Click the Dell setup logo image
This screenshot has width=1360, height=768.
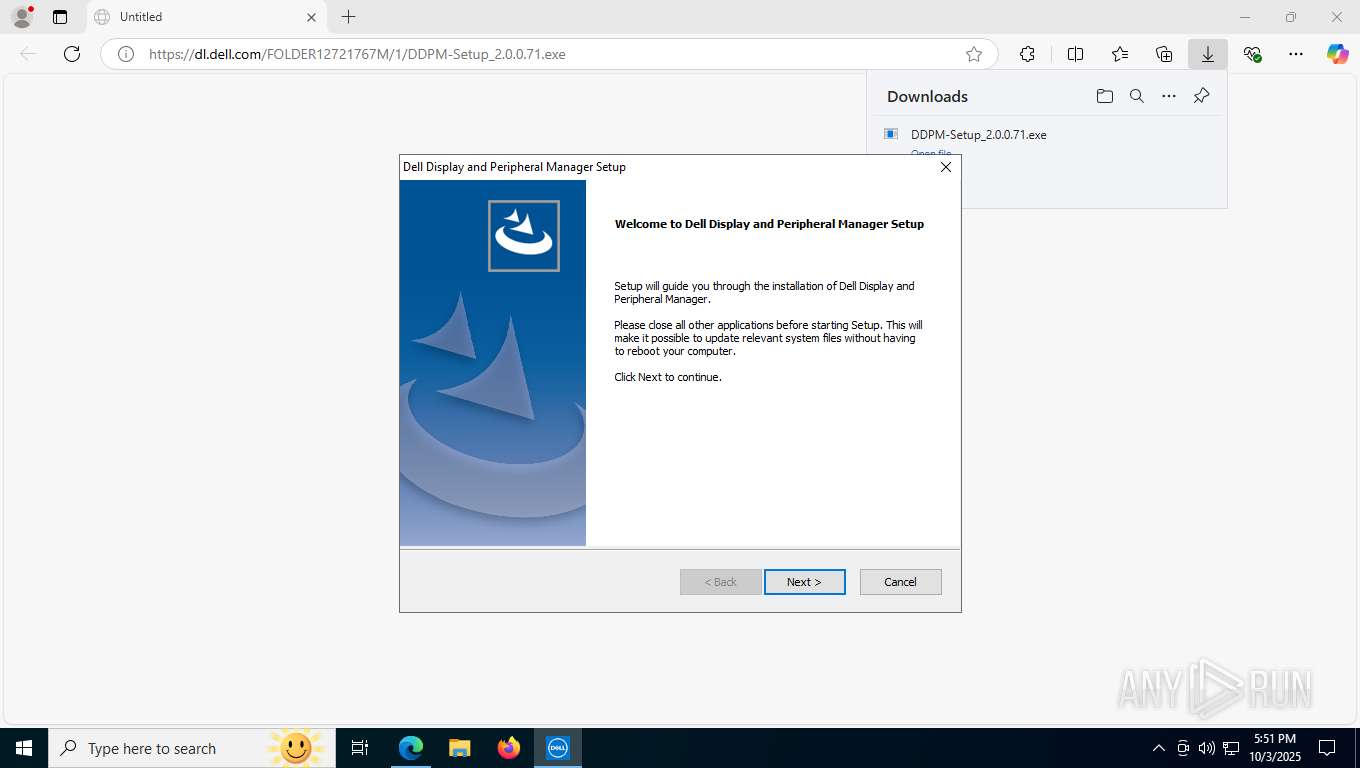point(524,236)
